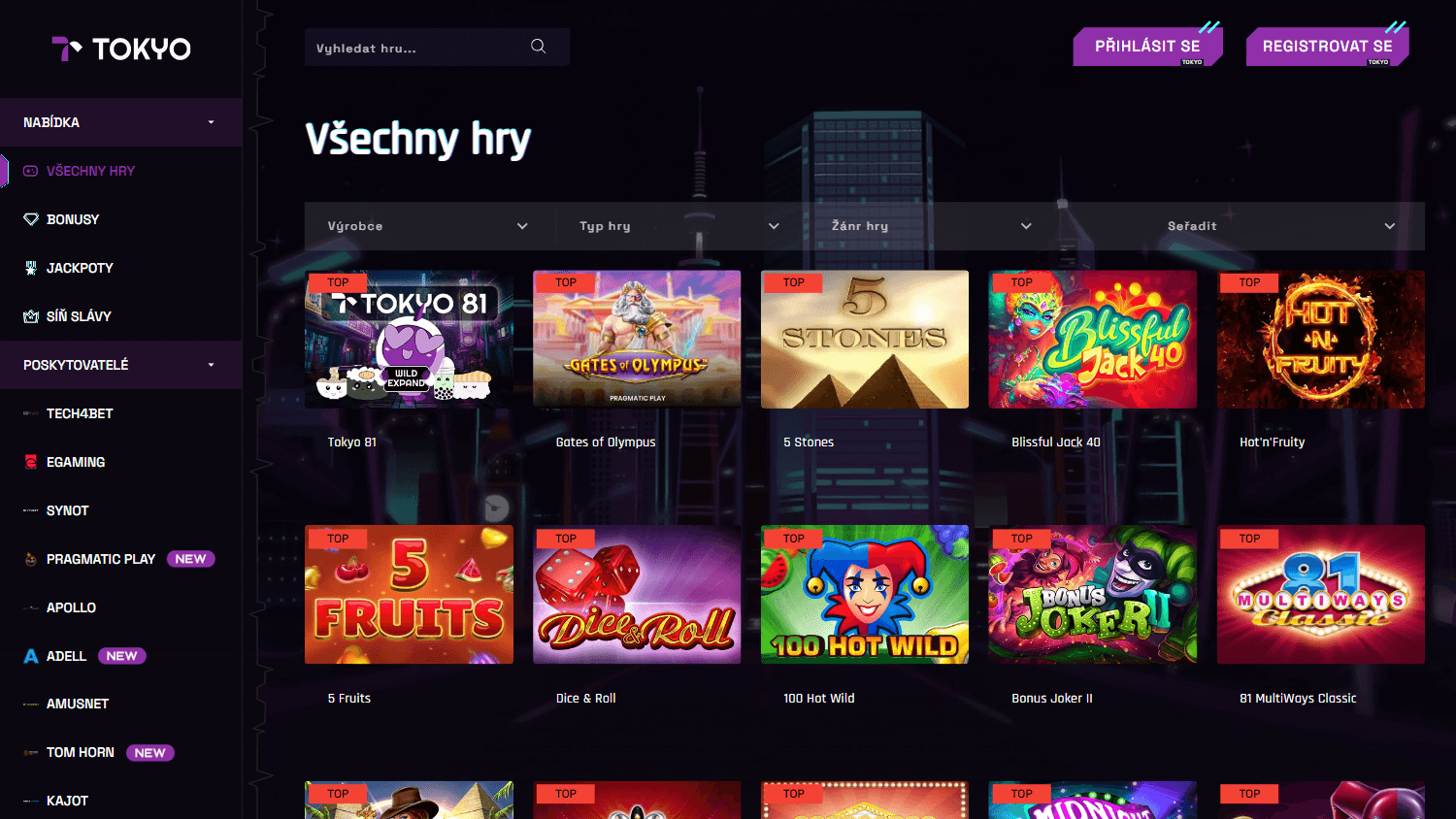Click the Registrovat se button
Viewport: 1456px width, 819px height.
(1327, 47)
